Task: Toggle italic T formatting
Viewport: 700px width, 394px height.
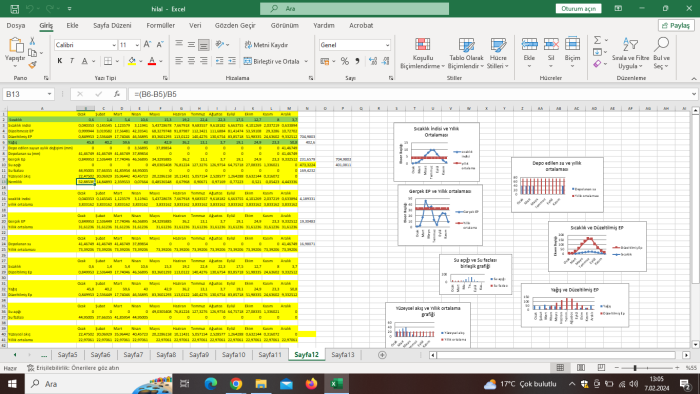Action: 72,61
